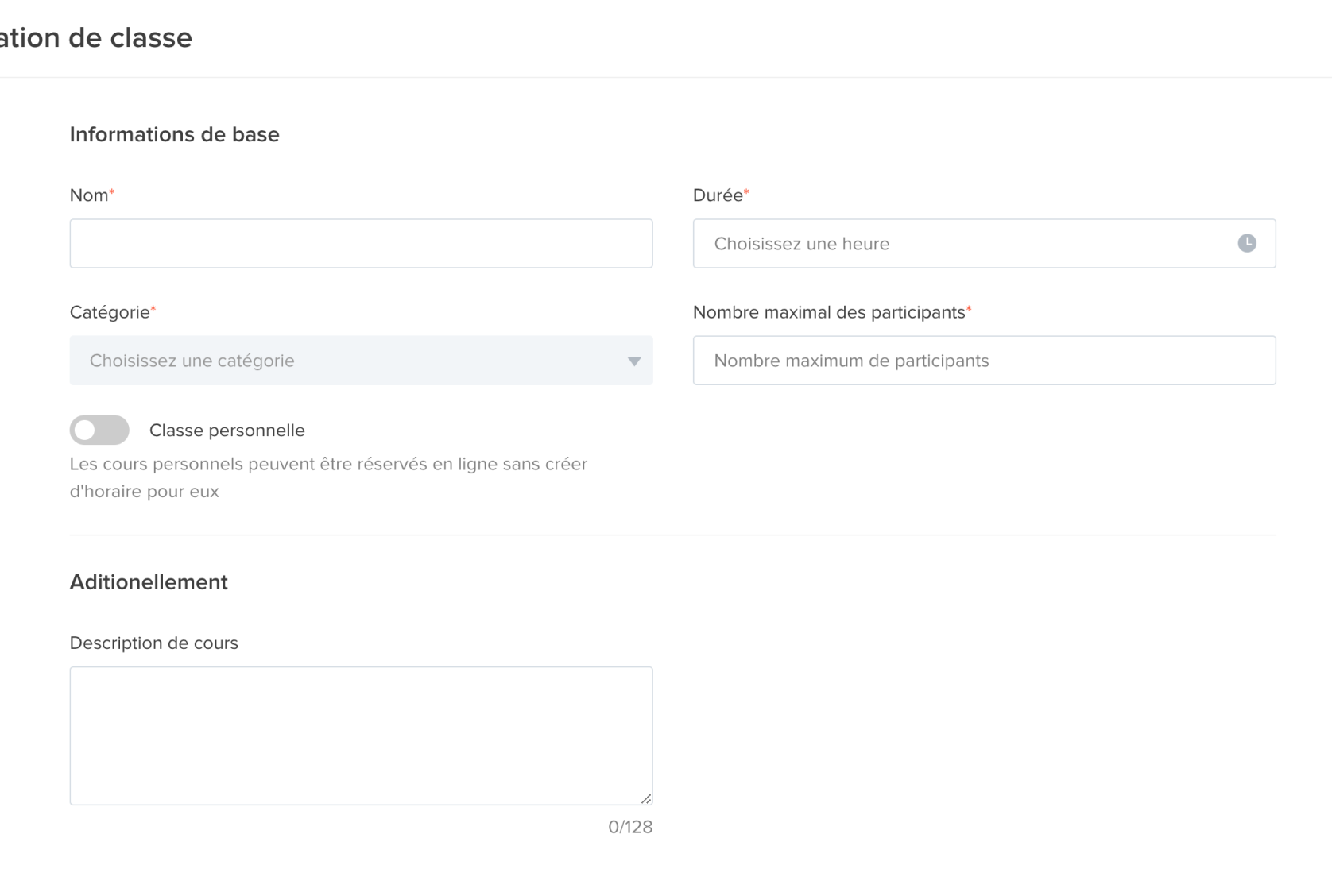Click the "Durée" field label
Image resolution: width=1332 pixels, height=896 pixels.
coord(718,195)
